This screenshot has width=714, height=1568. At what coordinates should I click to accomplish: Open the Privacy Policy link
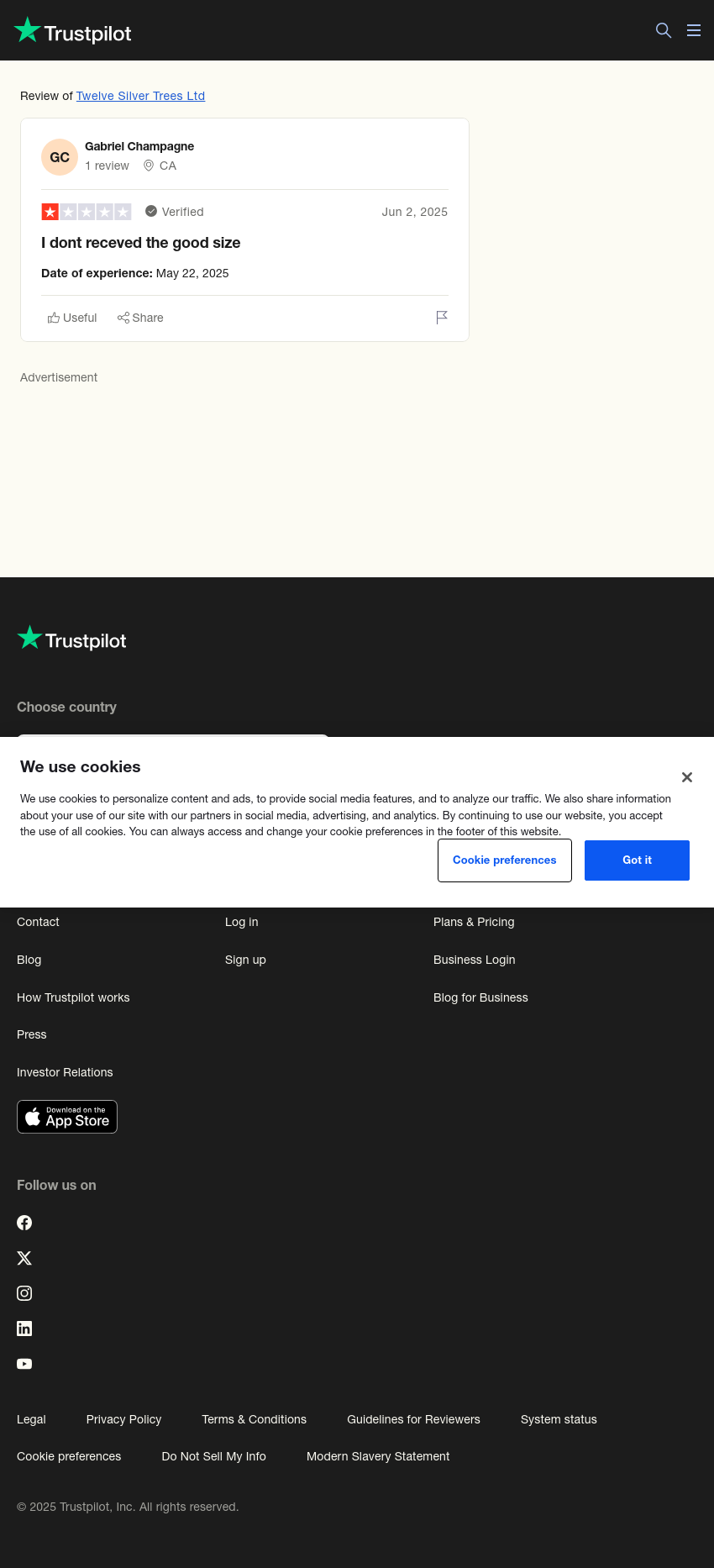tap(123, 1419)
